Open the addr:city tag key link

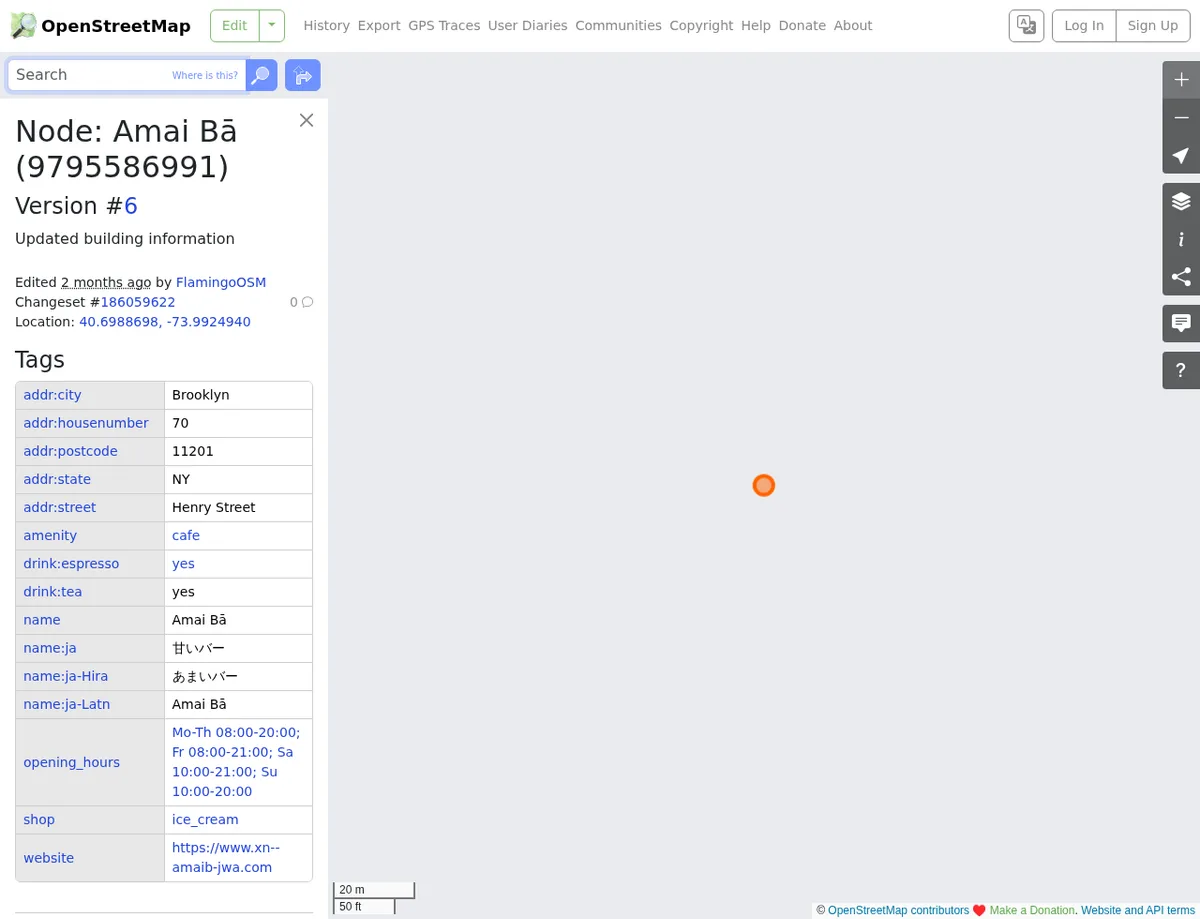click(x=52, y=395)
